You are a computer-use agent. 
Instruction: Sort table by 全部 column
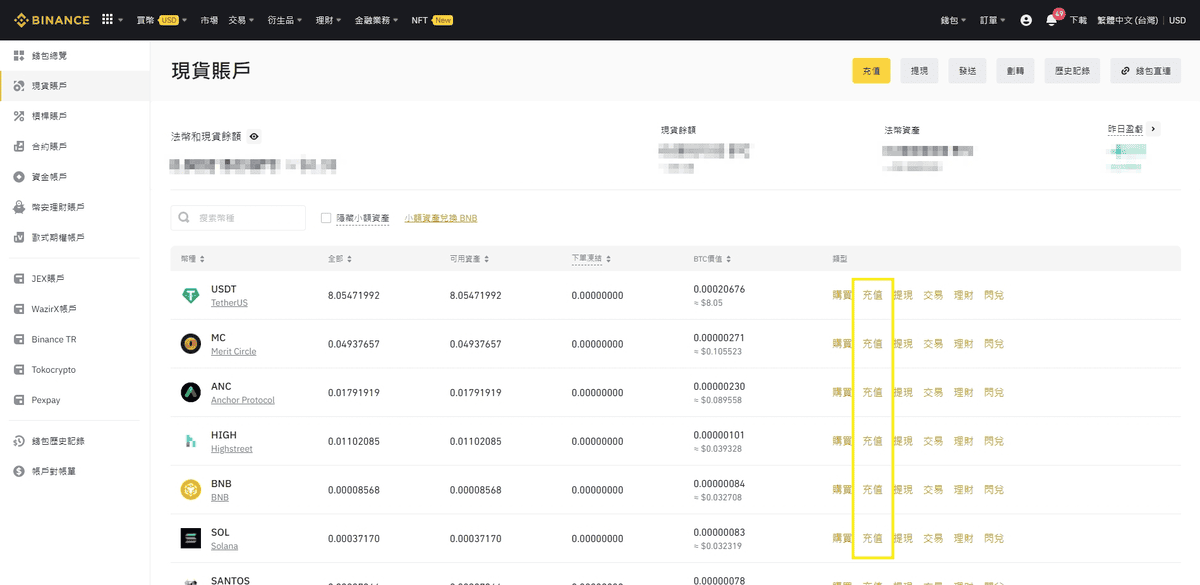340,259
